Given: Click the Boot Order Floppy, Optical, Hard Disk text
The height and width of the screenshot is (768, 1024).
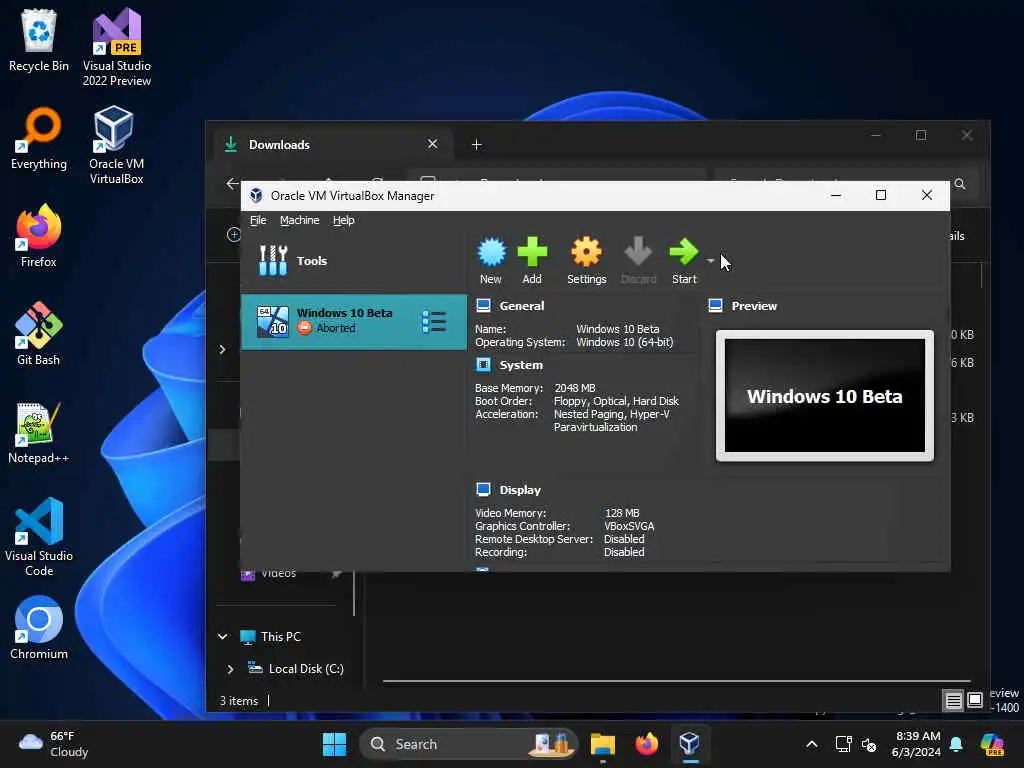Looking at the screenshot, I should click(x=616, y=401).
